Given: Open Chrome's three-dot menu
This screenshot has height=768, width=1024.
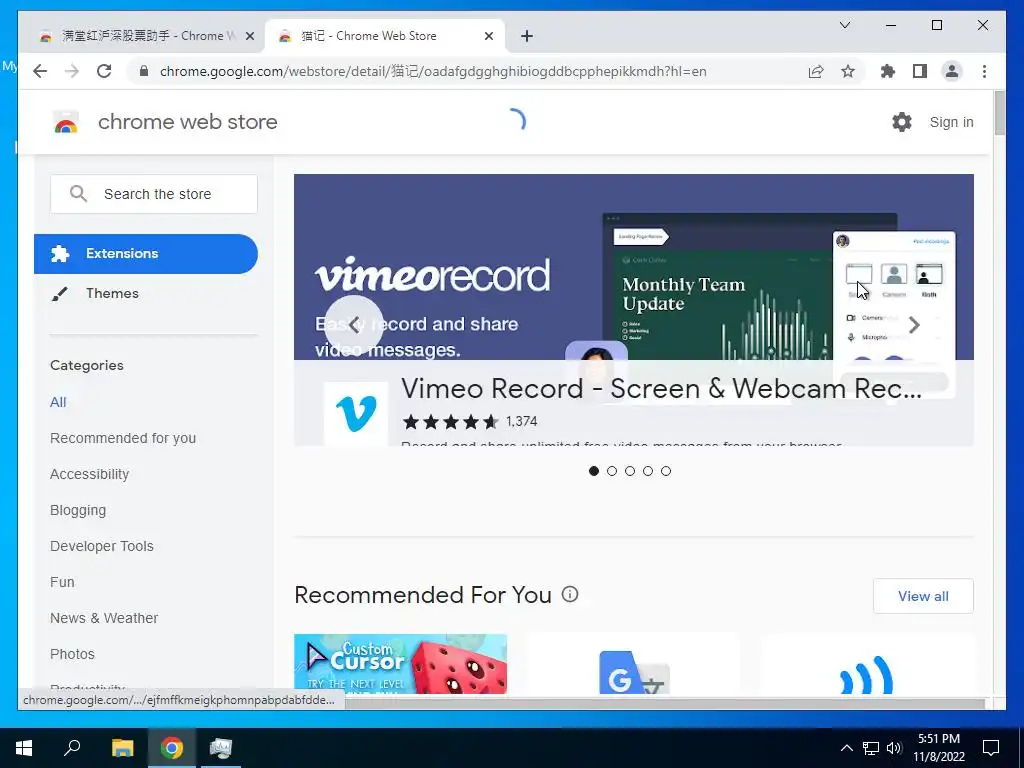Looking at the screenshot, I should tap(984, 71).
